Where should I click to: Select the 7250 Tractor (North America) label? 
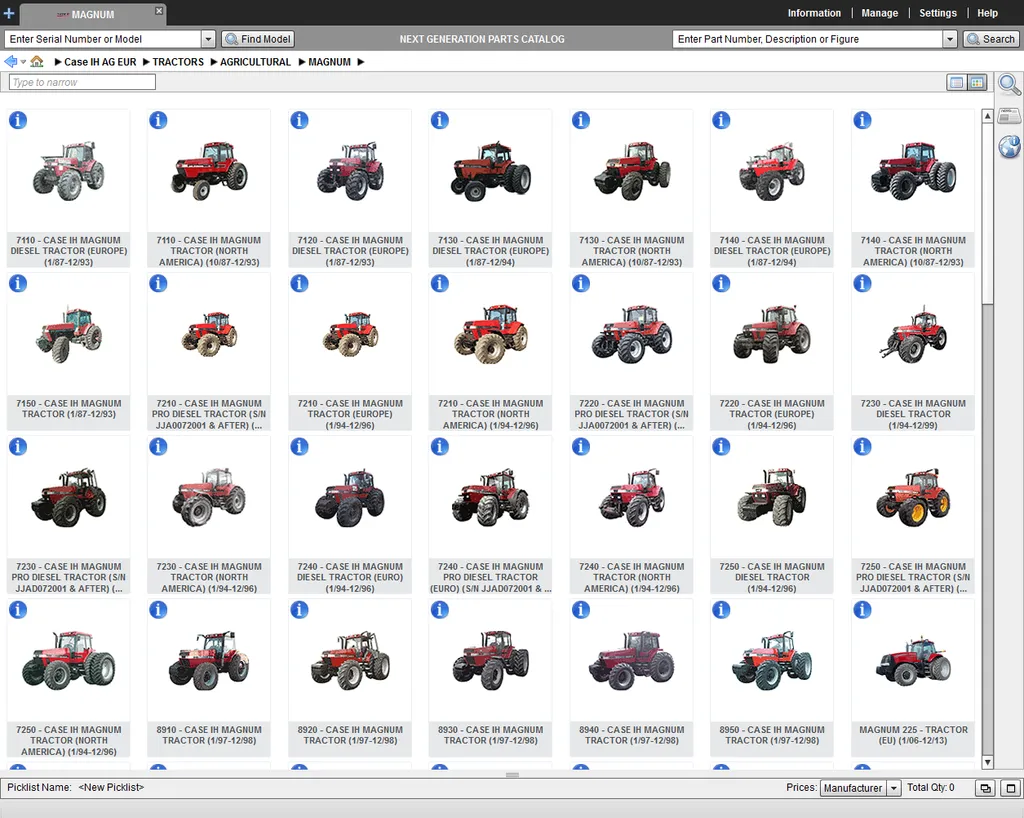tap(69, 741)
